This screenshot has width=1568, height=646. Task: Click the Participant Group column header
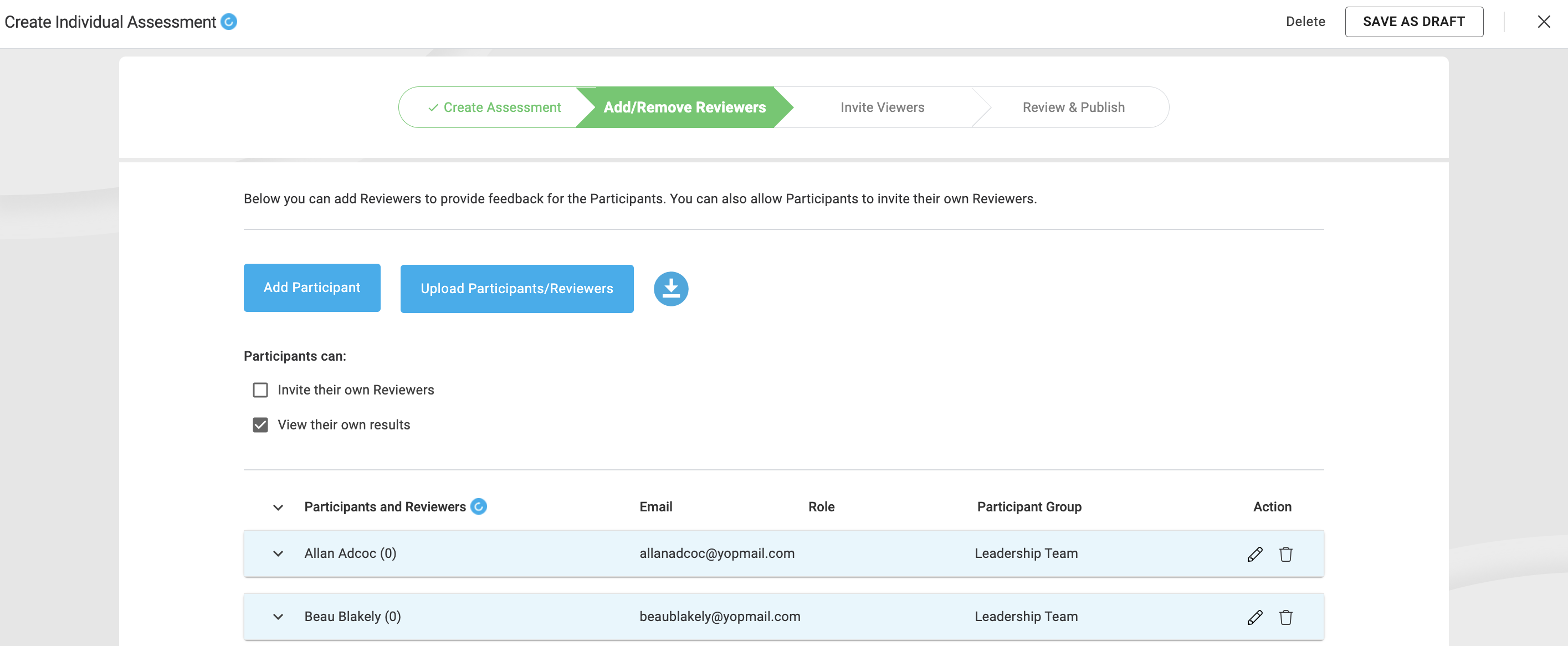coord(1029,506)
